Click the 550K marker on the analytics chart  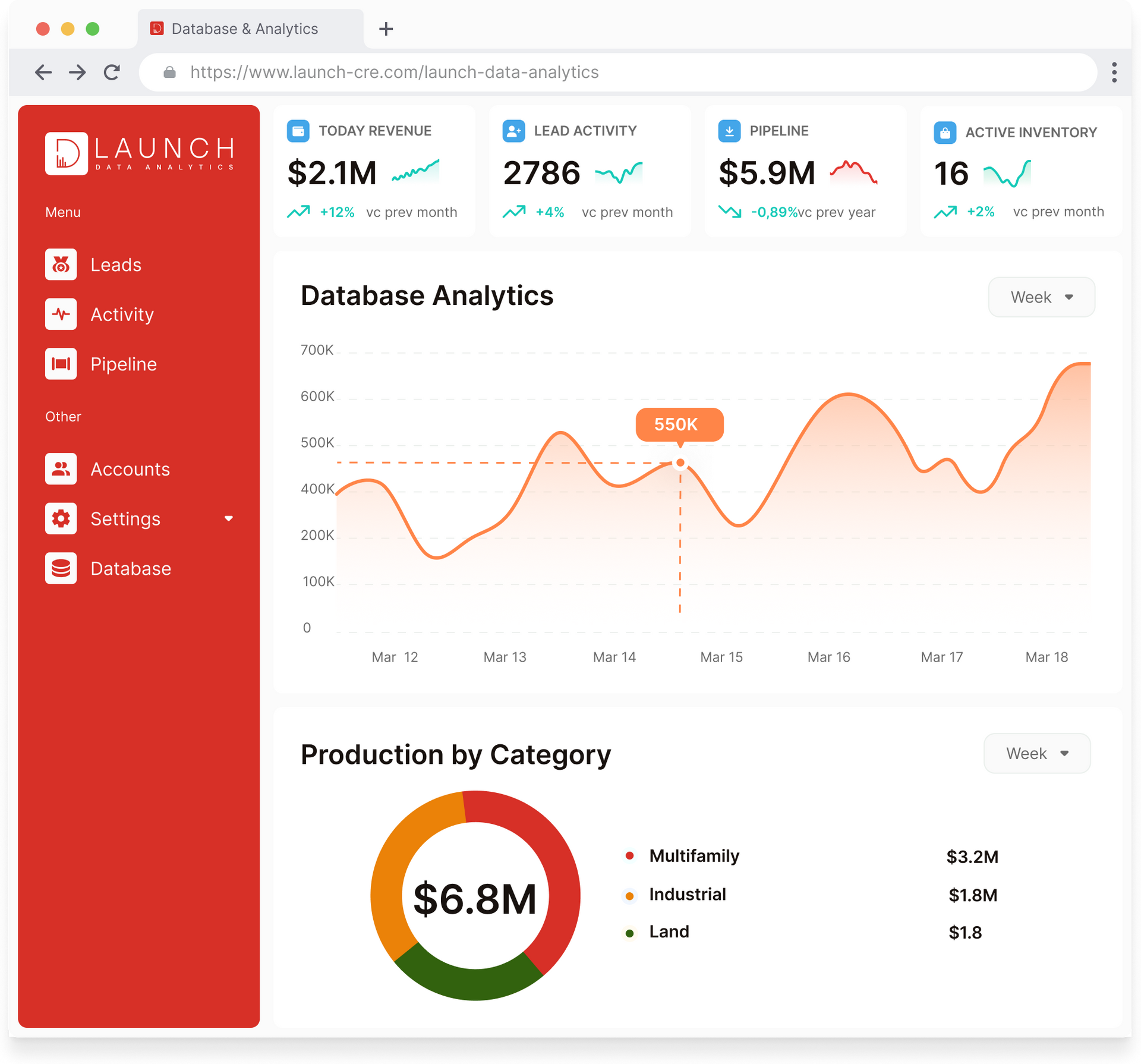(679, 424)
